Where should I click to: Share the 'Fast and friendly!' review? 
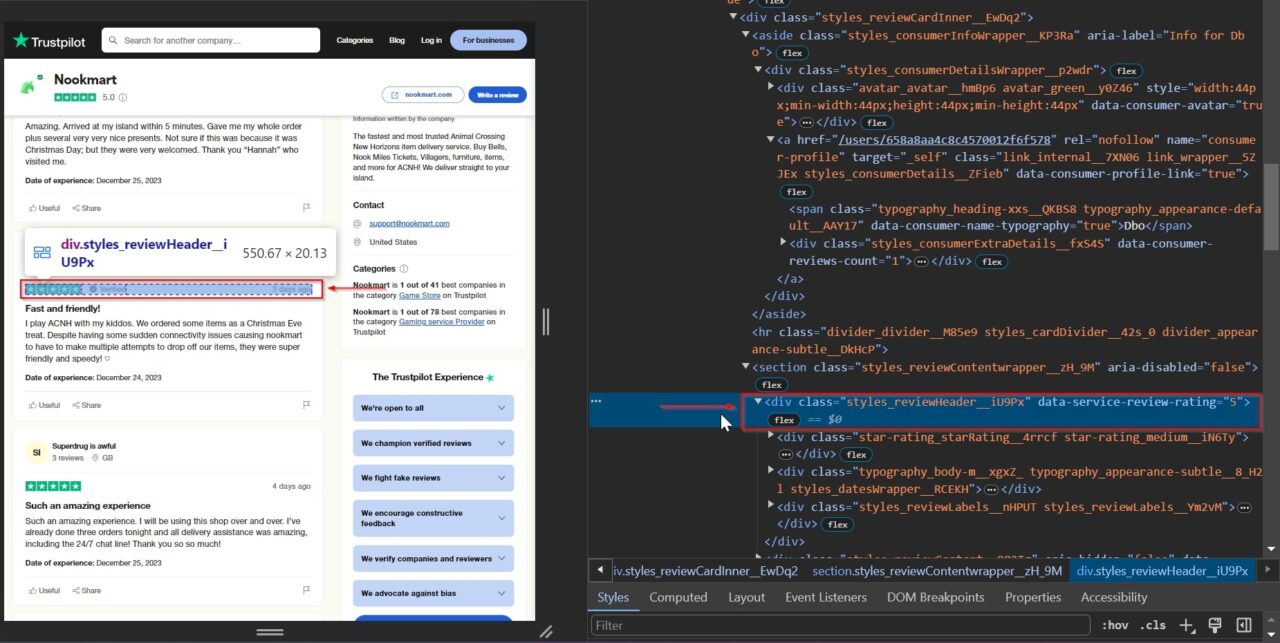click(87, 405)
